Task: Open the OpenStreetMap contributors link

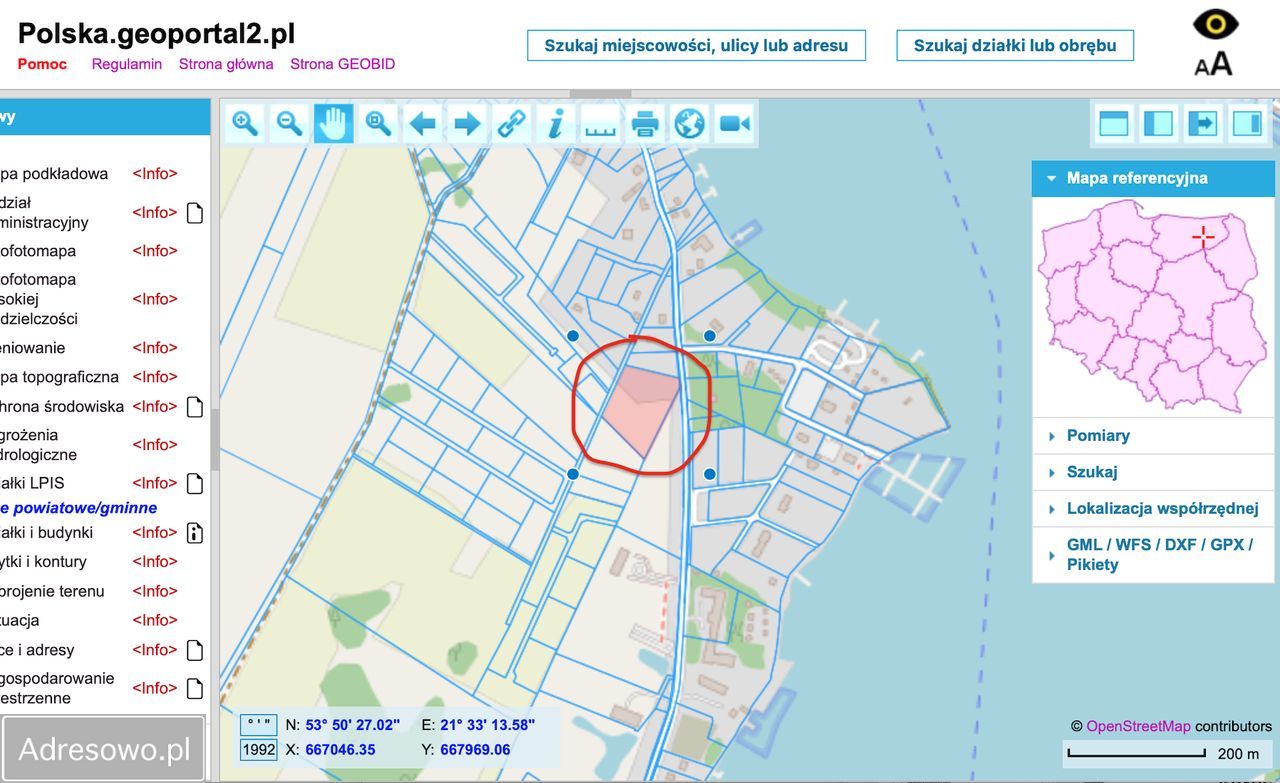Action: [1139, 727]
